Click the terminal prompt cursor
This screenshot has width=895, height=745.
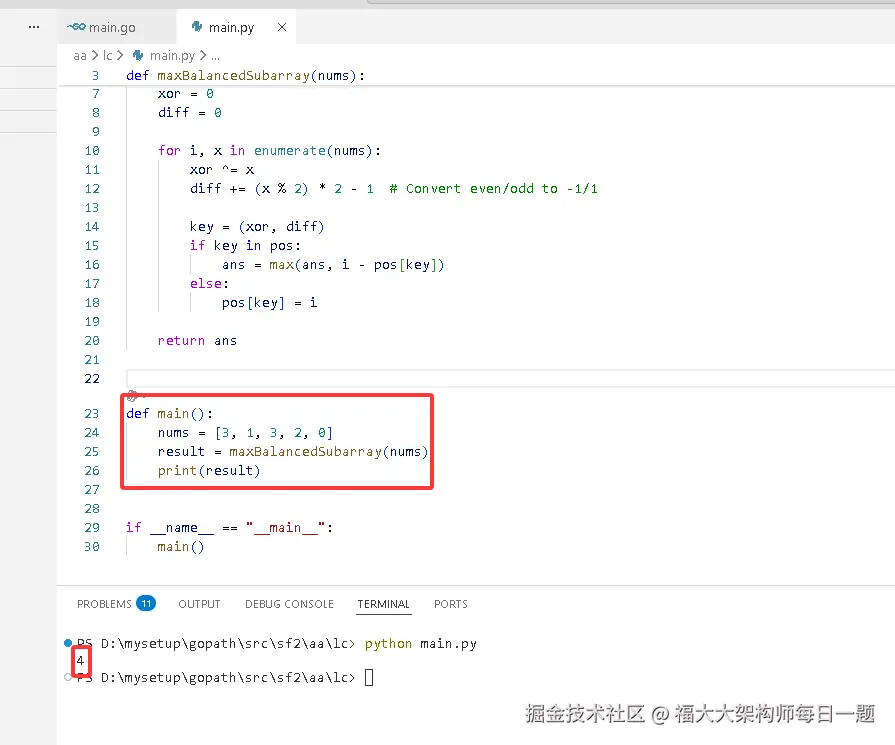click(x=369, y=678)
